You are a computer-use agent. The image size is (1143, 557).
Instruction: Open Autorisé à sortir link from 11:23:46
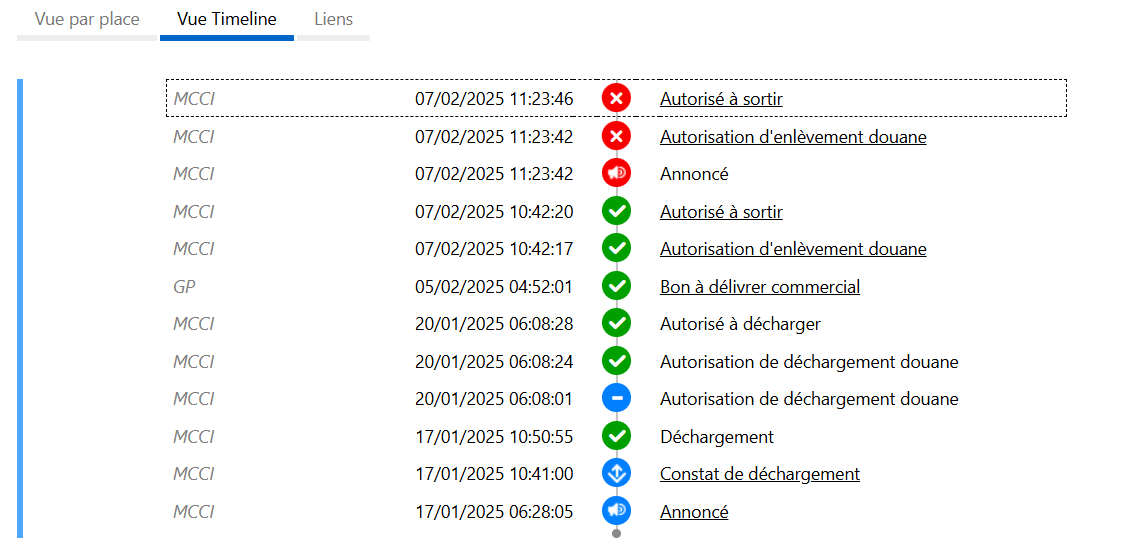click(x=721, y=99)
